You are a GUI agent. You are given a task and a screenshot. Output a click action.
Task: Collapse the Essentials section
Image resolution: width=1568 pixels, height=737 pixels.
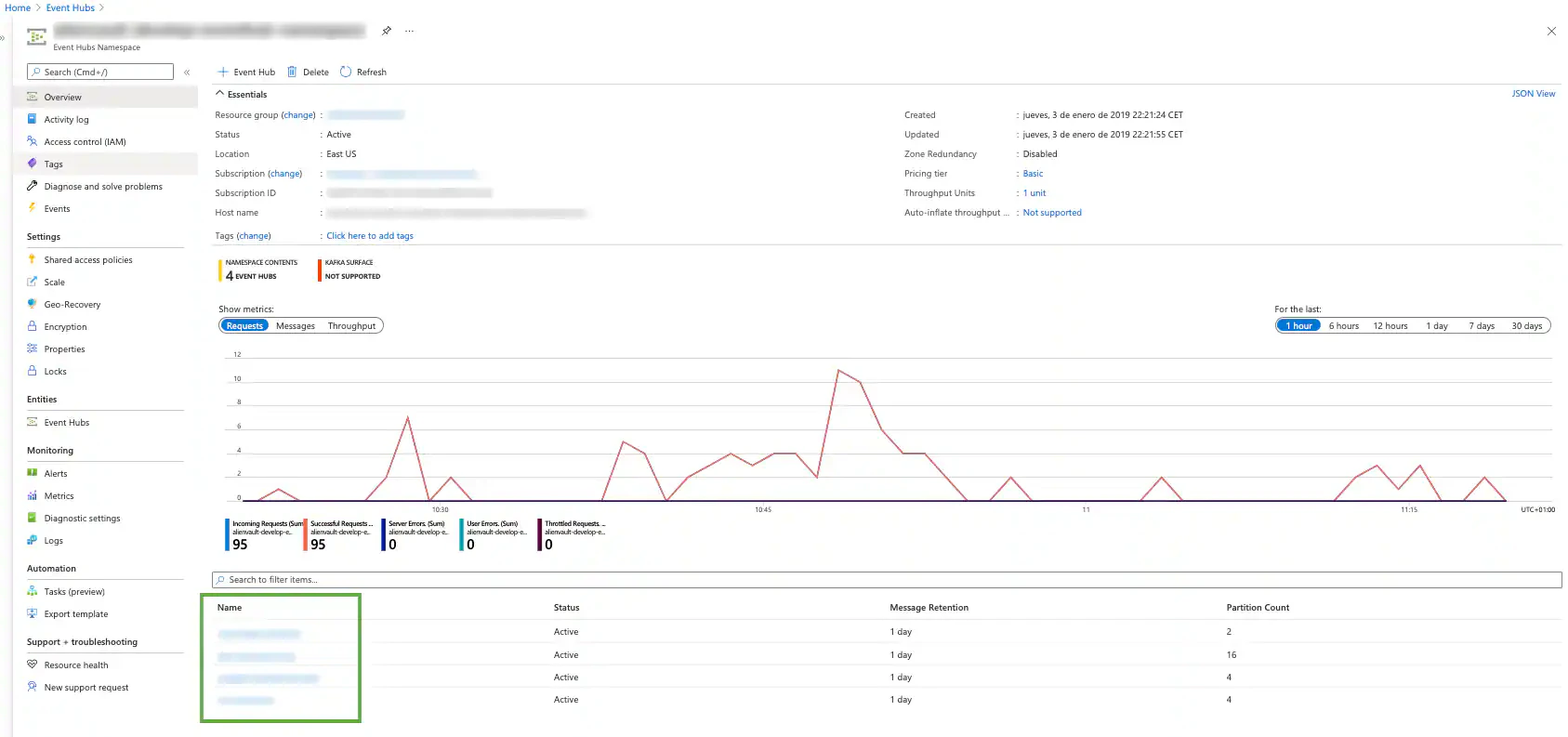click(x=220, y=94)
